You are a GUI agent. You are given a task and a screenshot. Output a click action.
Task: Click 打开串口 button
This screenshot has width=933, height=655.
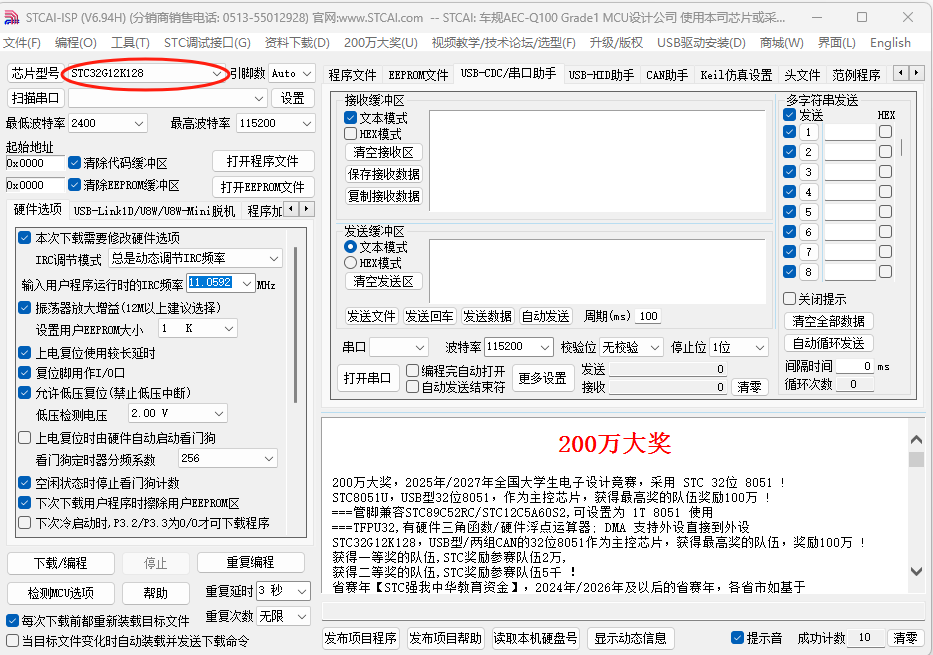[367, 378]
